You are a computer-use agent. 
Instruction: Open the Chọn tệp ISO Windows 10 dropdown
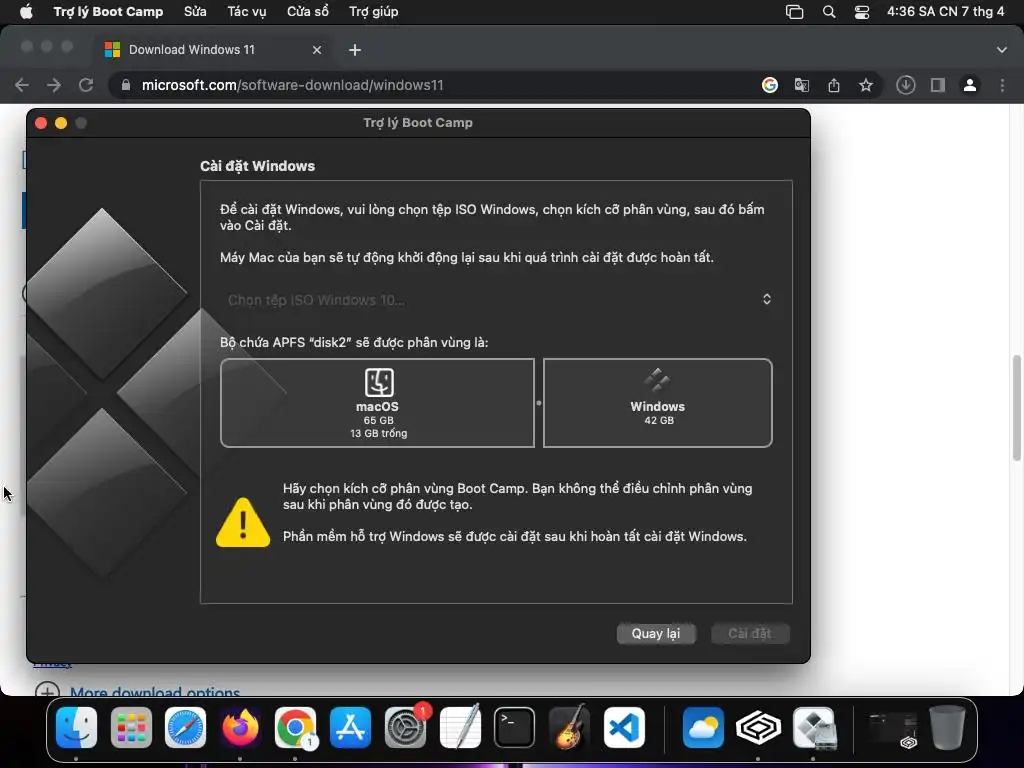[x=498, y=300]
